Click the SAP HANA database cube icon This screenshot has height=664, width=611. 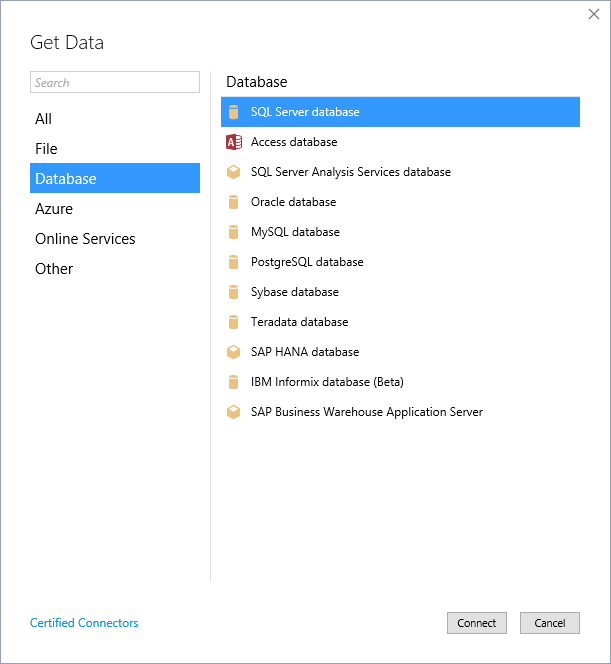tap(233, 352)
